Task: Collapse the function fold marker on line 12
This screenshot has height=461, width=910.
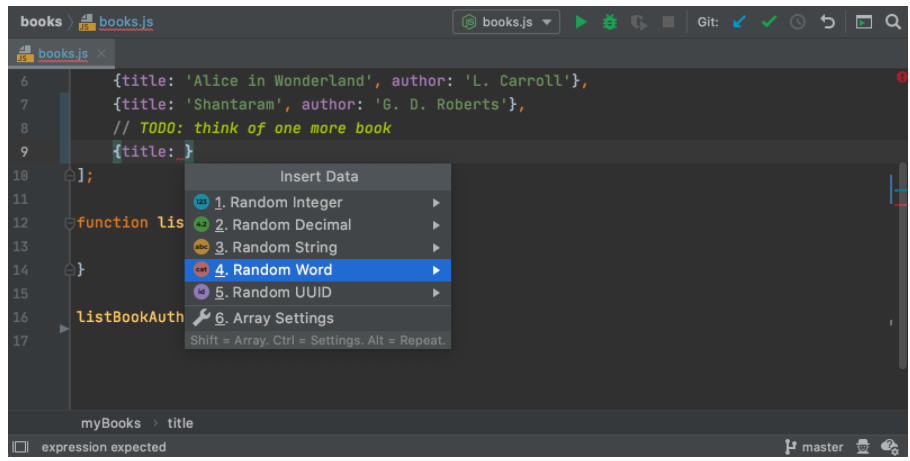Action: pos(70,223)
